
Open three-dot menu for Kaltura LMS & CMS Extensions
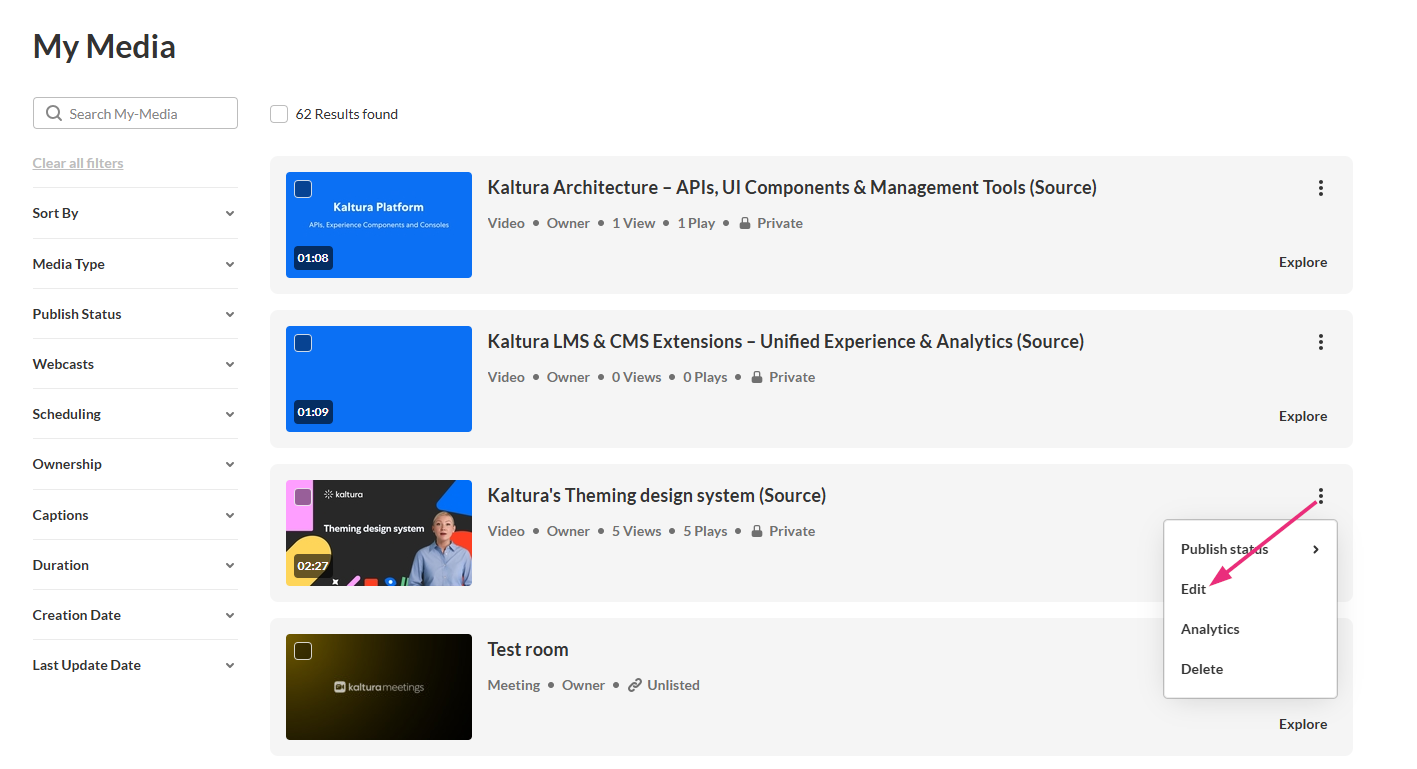coord(1320,342)
